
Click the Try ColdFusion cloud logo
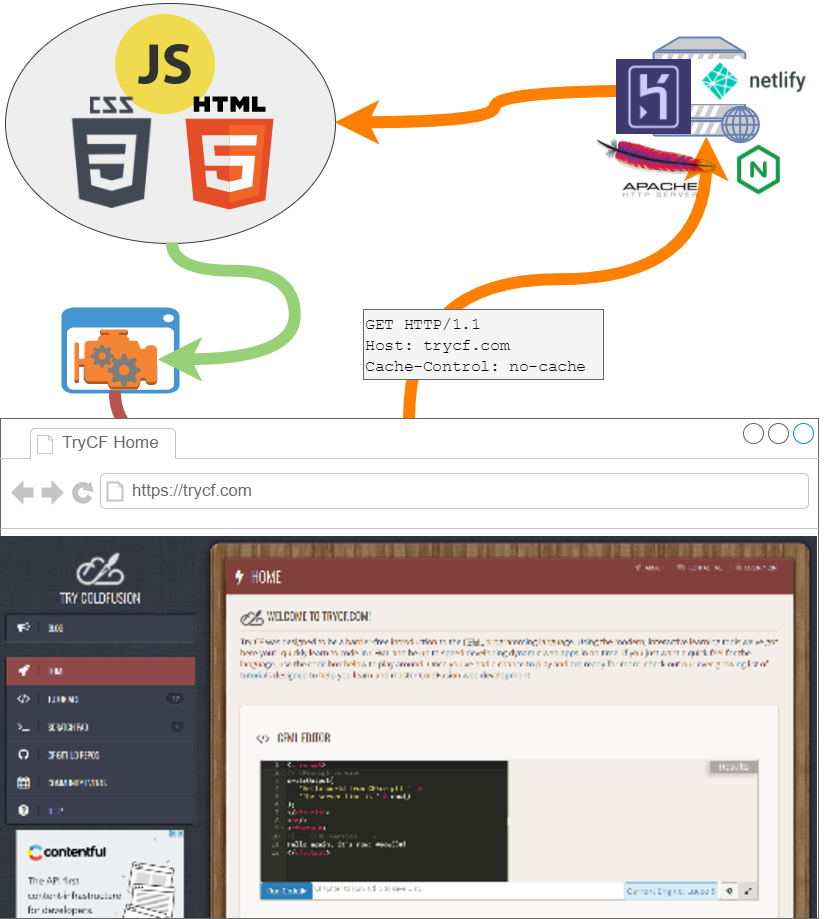pos(100,570)
